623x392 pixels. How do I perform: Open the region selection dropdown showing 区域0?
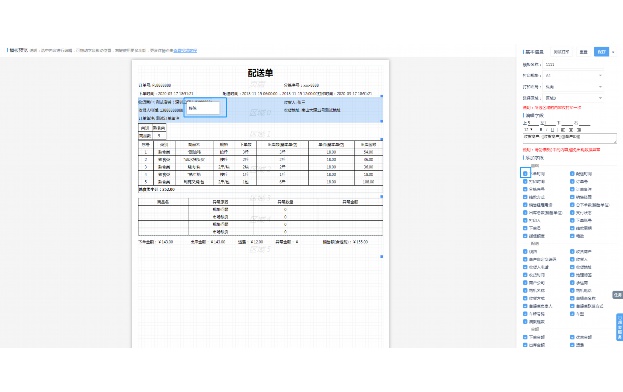pyautogui.click(x=573, y=97)
